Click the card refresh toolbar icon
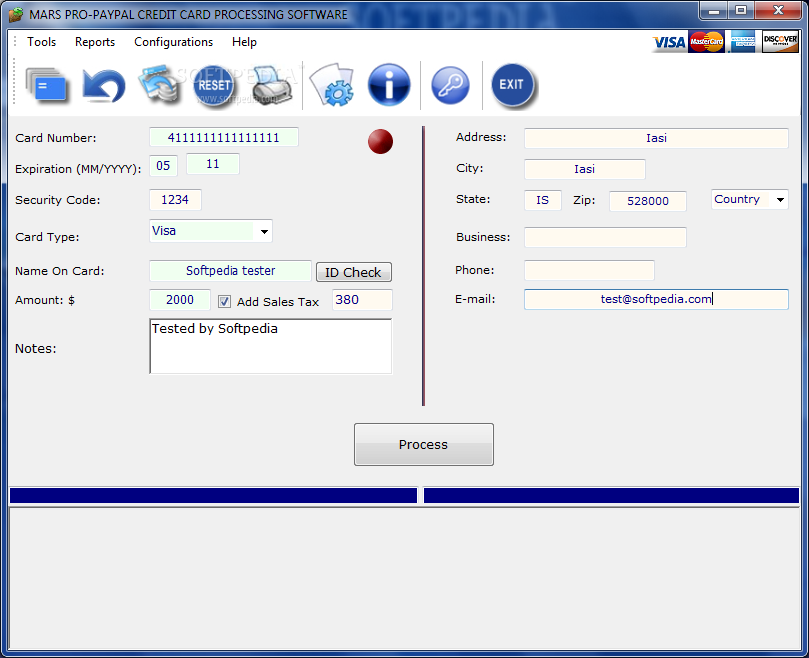Screen dimensions: 809x658 tap(159, 84)
